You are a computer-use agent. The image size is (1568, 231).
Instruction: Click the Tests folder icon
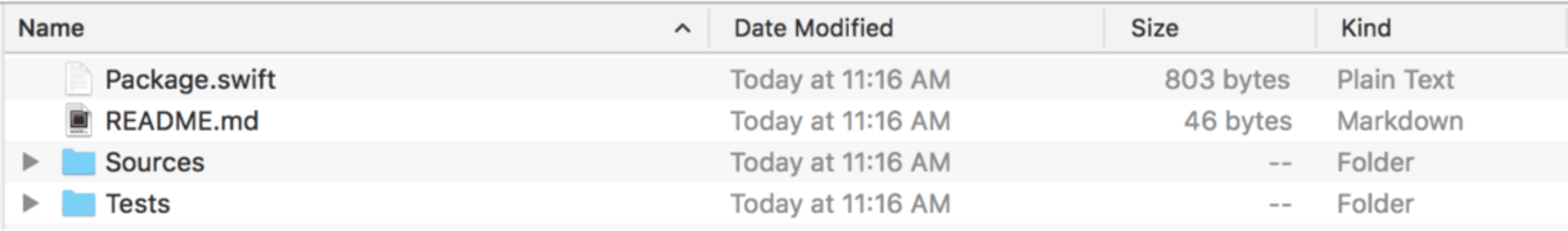click(x=78, y=204)
